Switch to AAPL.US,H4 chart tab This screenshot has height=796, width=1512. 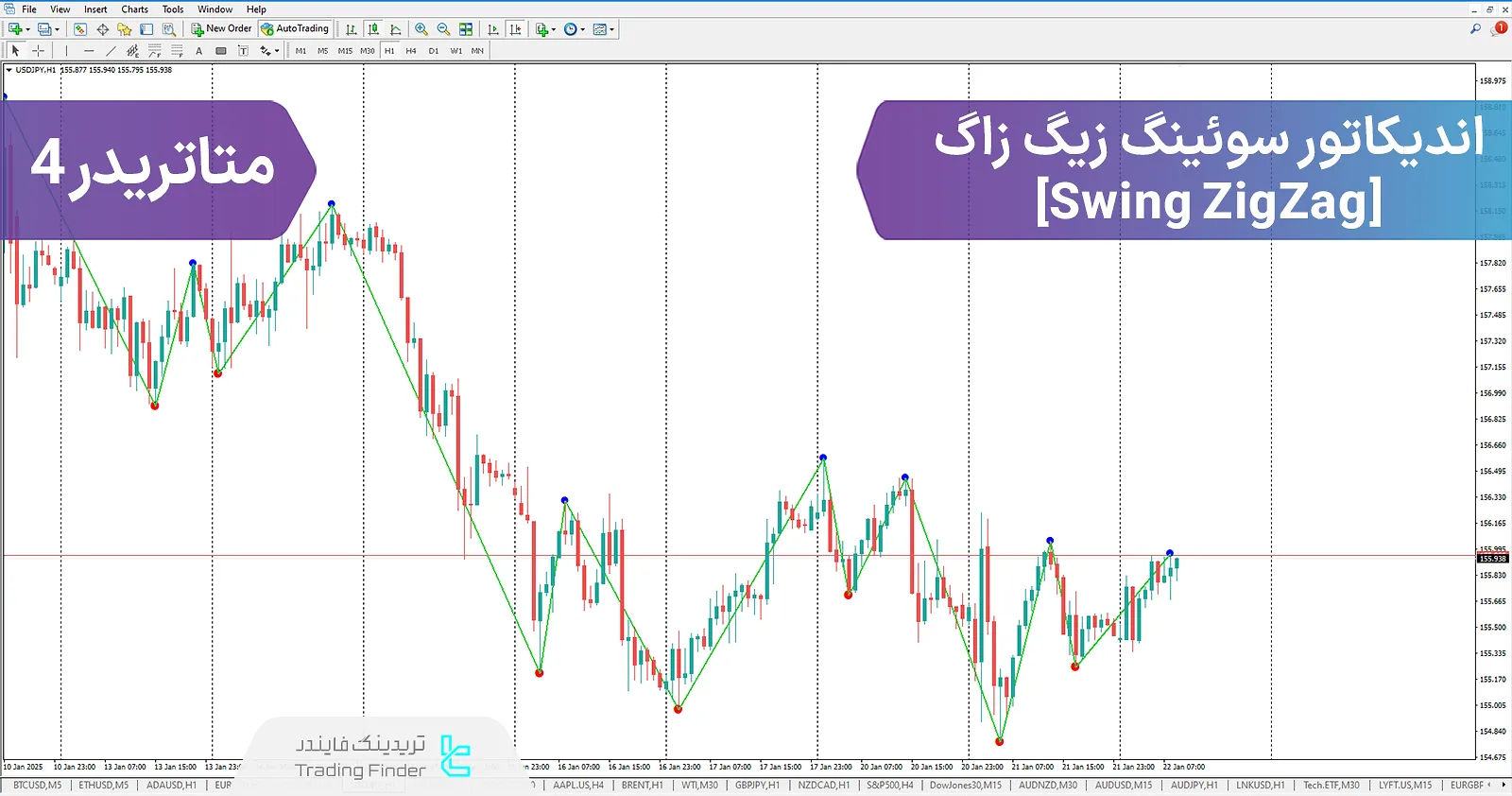pos(578,786)
